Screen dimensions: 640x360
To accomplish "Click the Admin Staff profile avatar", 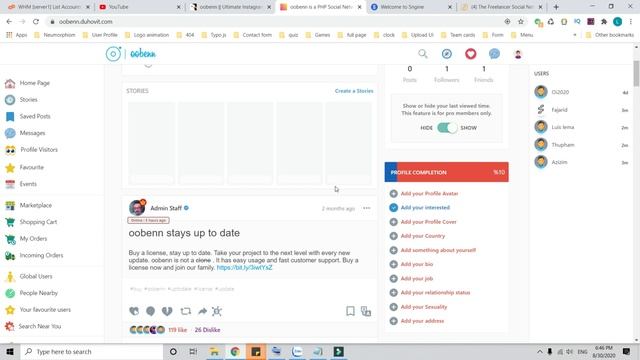I will (137, 208).
